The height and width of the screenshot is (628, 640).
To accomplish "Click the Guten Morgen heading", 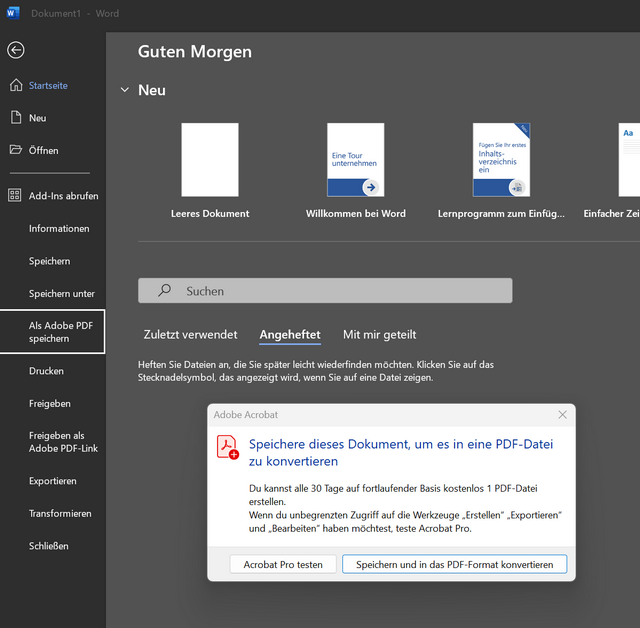I will tap(195, 52).
